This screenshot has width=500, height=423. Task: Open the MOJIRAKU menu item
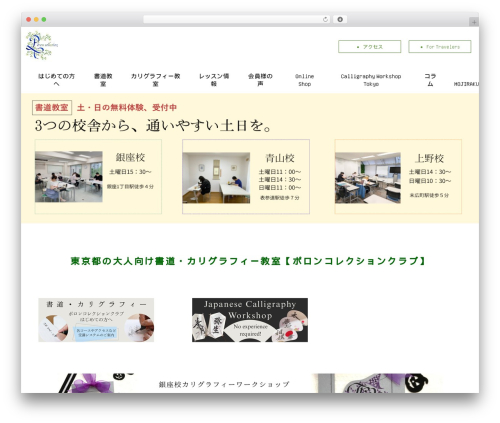(466, 84)
